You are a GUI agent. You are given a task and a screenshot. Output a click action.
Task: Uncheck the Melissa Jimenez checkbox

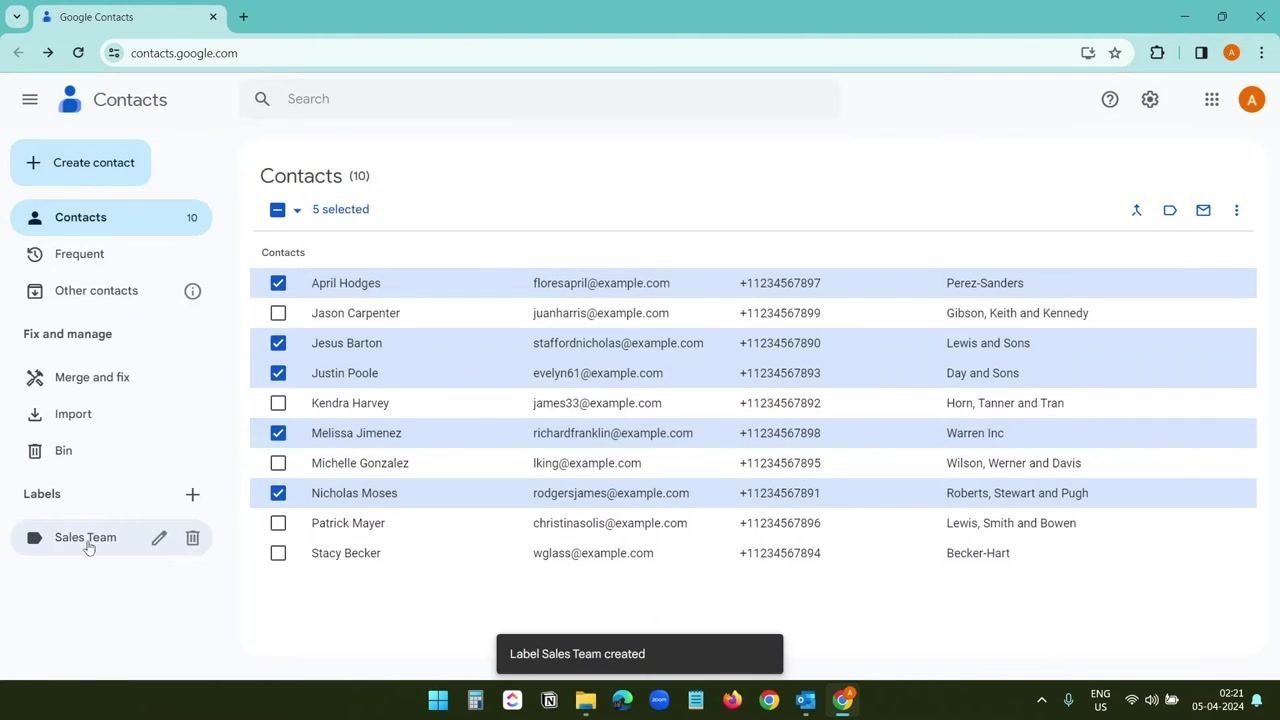tap(278, 433)
